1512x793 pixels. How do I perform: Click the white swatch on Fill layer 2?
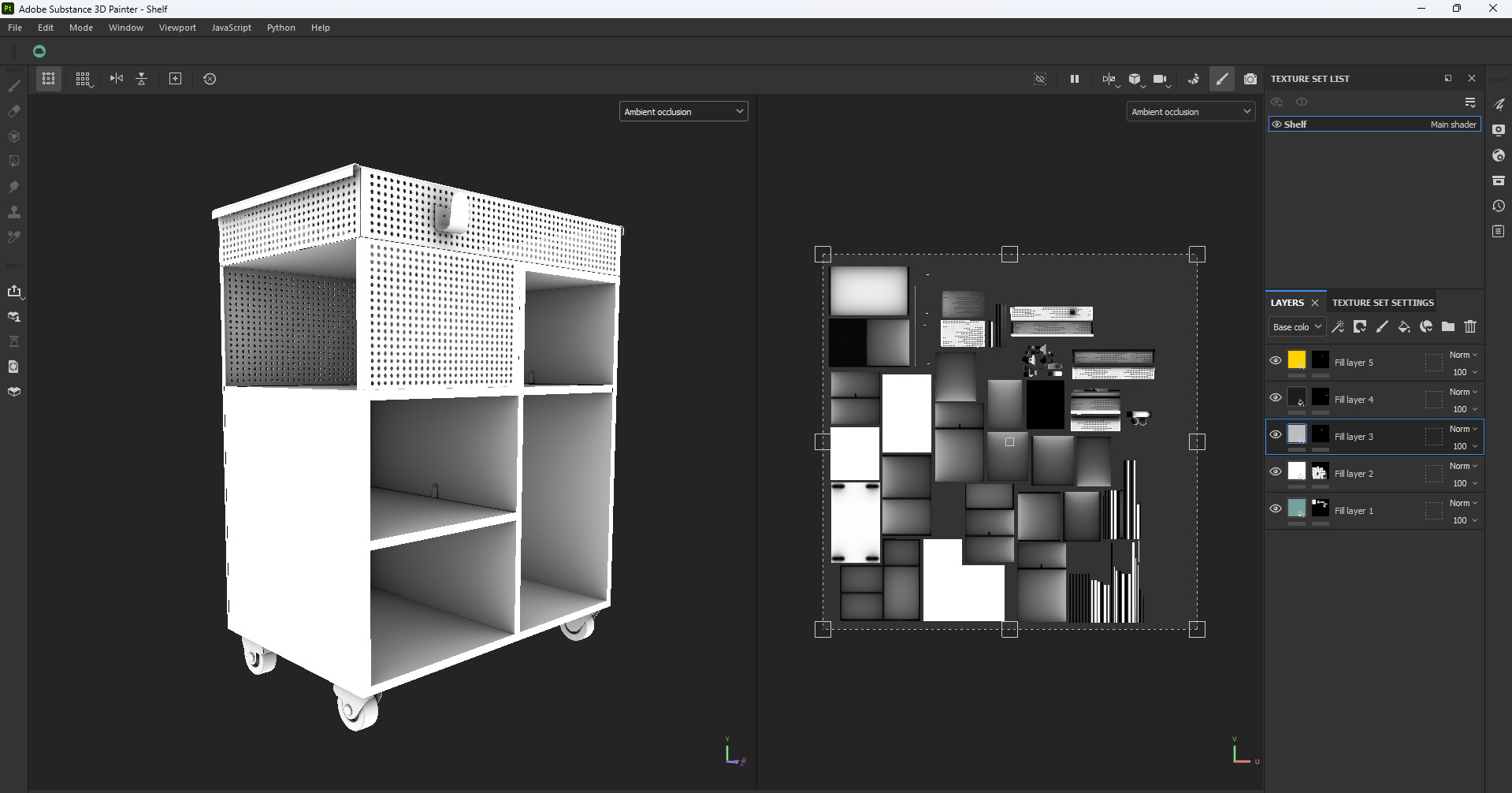point(1297,471)
